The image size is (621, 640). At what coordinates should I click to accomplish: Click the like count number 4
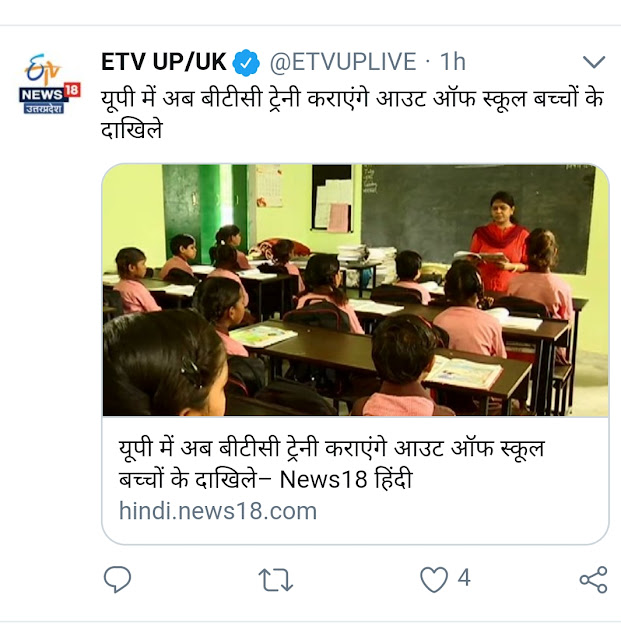click(464, 578)
